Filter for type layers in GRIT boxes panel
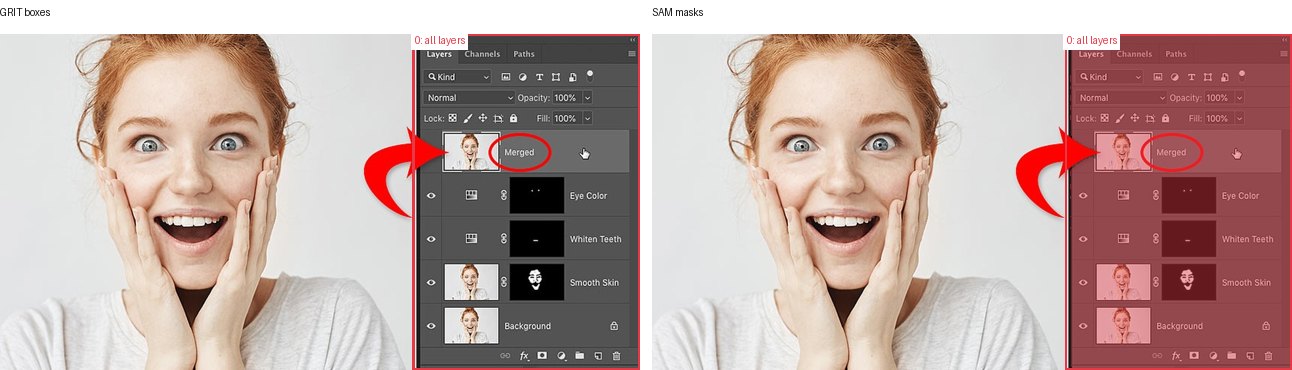 pyautogui.click(x=539, y=77)
